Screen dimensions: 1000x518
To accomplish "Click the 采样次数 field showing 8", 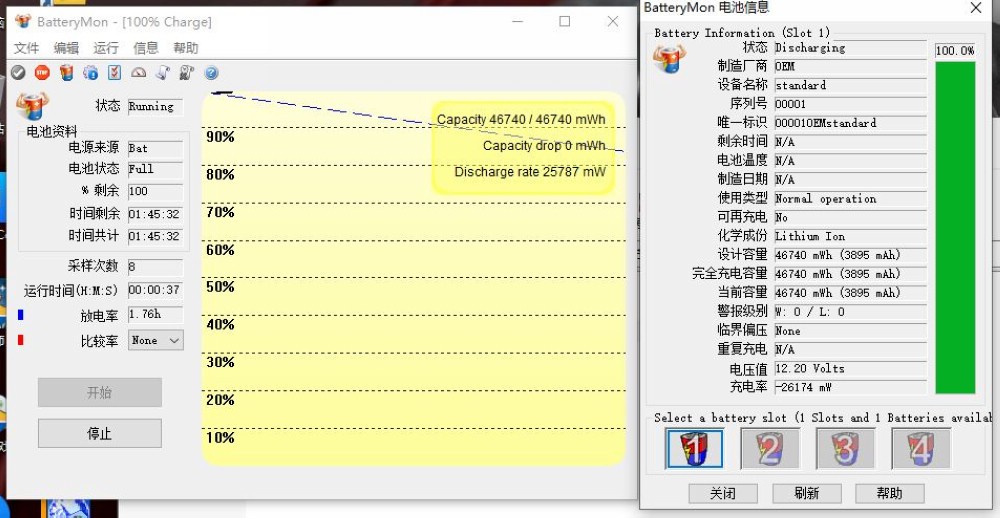I will (154, 267).
